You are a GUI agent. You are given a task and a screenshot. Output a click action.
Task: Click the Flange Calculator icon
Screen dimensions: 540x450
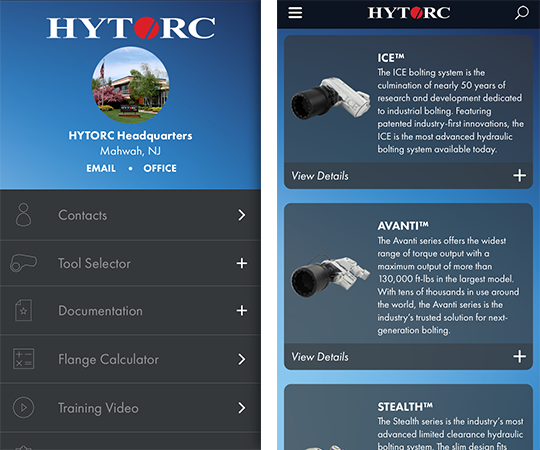(23, 359)
